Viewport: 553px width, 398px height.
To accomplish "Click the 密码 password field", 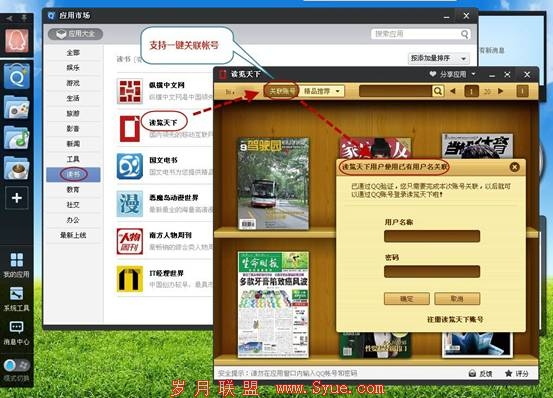I will [432, 271].
